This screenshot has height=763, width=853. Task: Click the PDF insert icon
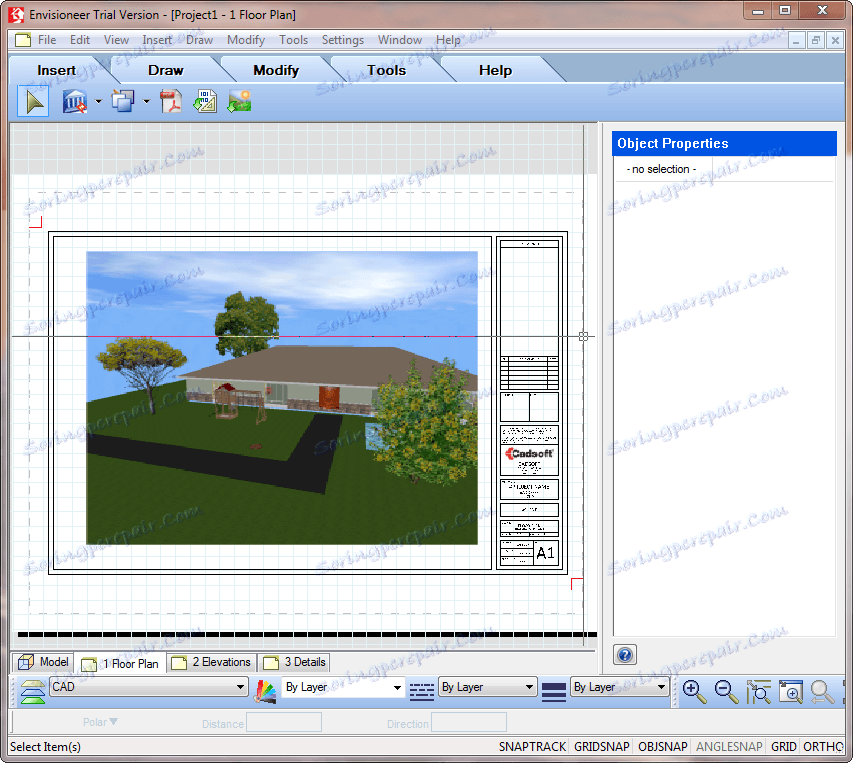point(171,102)
